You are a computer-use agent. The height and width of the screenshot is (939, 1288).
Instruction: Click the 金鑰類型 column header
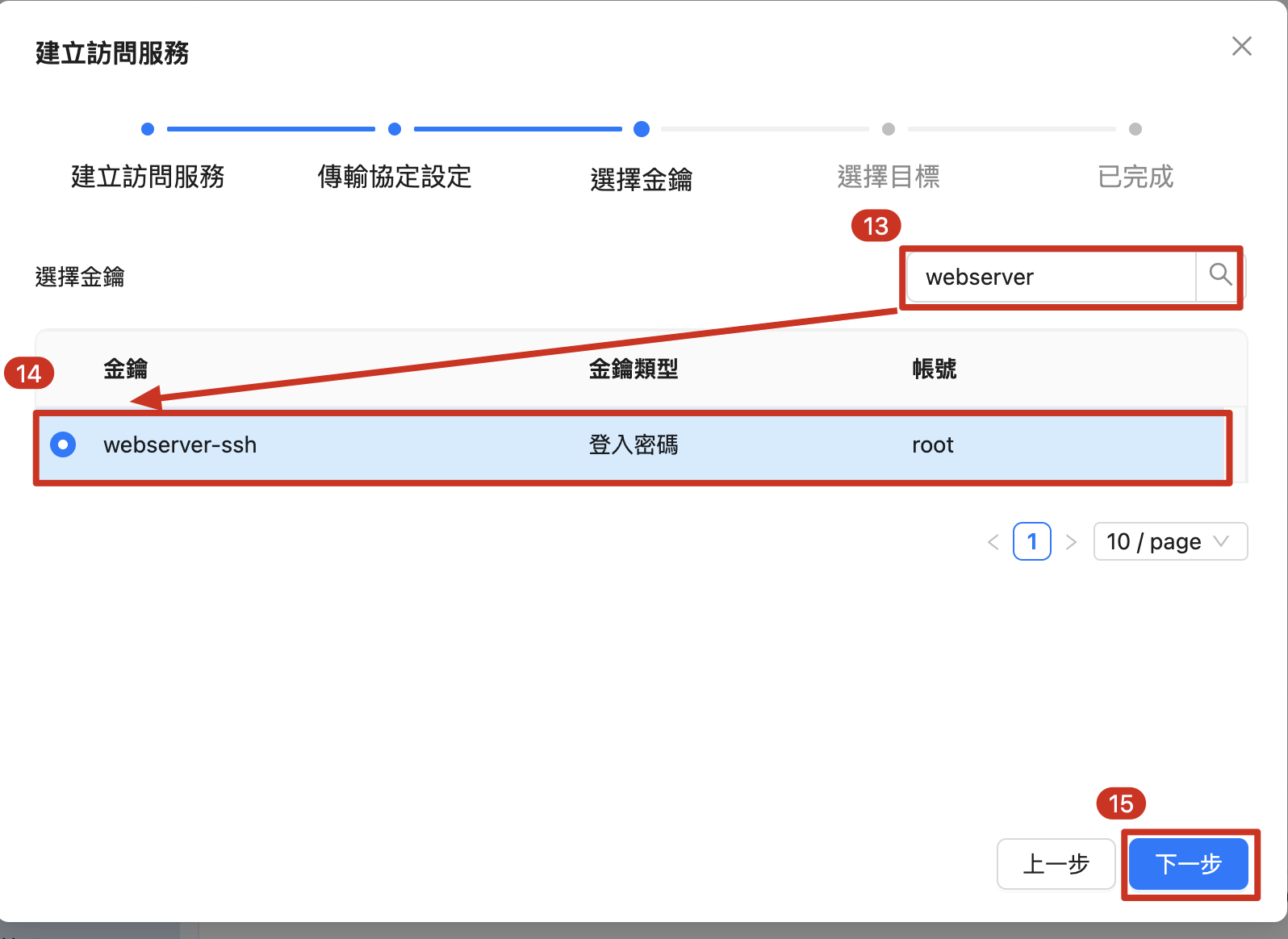(634, 369)
